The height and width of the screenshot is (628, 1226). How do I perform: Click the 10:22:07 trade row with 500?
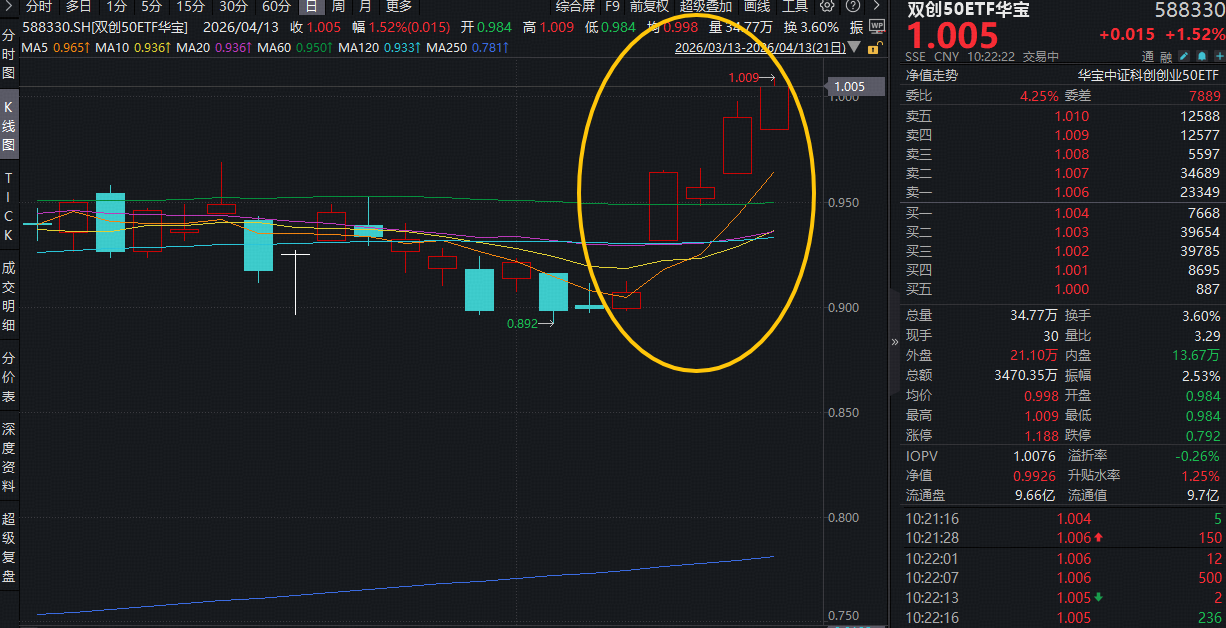click(x=1063, y=578)
